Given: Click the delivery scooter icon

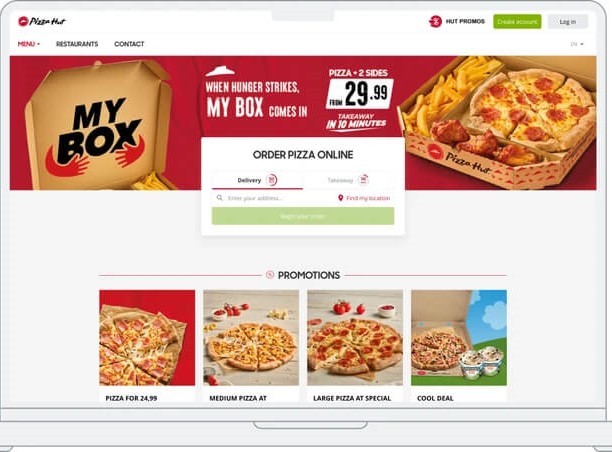Looking at the screenshot, I should (x=272, y=180).
